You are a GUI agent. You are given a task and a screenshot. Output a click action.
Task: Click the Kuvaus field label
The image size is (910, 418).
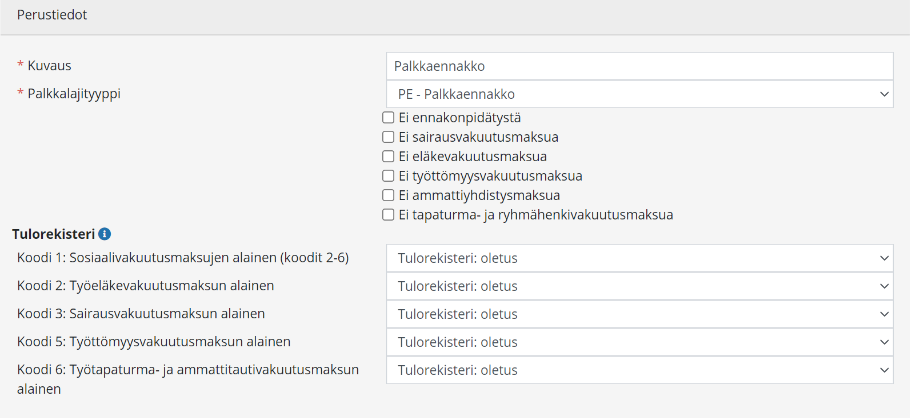(49, 65)
